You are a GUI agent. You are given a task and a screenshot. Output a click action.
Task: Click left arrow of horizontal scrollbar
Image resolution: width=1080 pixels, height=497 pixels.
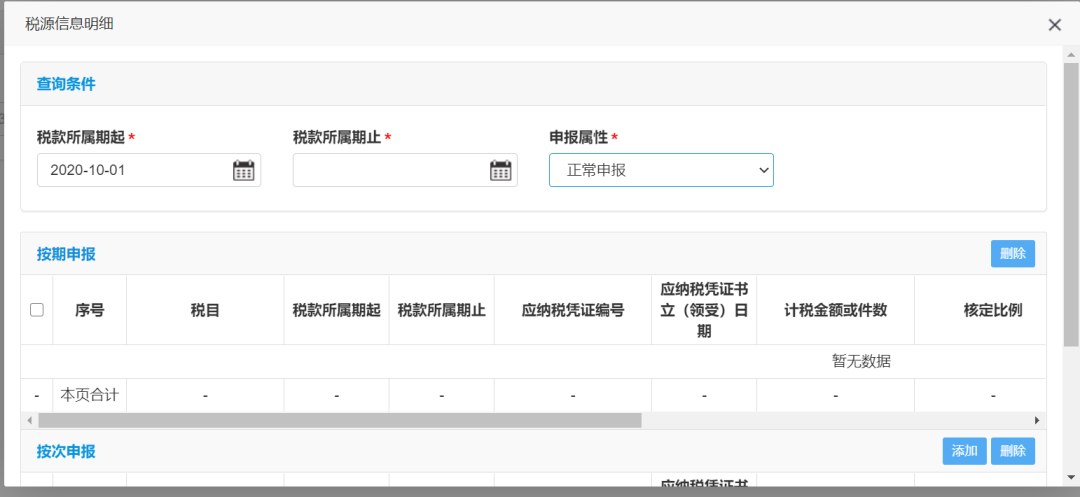pyautogui.click(x=29, y=421)
